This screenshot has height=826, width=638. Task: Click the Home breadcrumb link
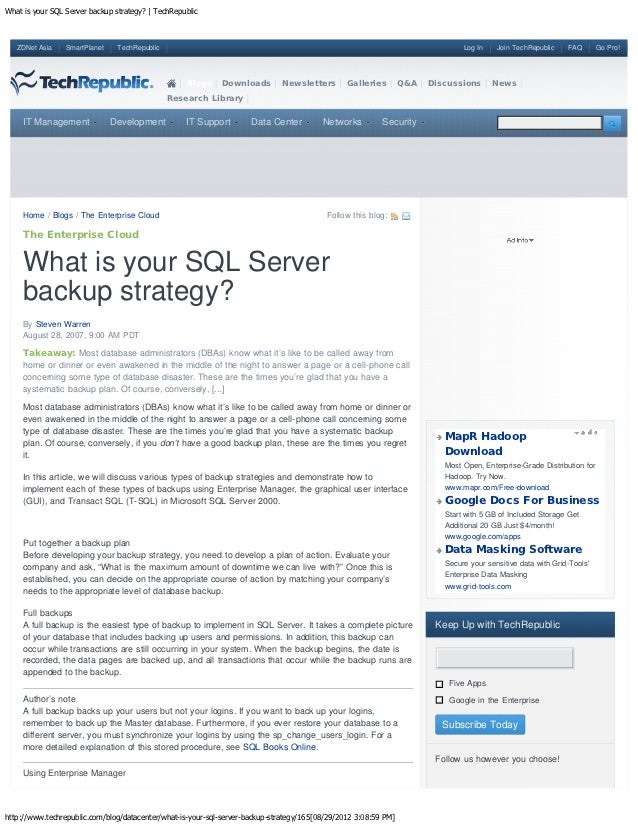tap(34, 215)
